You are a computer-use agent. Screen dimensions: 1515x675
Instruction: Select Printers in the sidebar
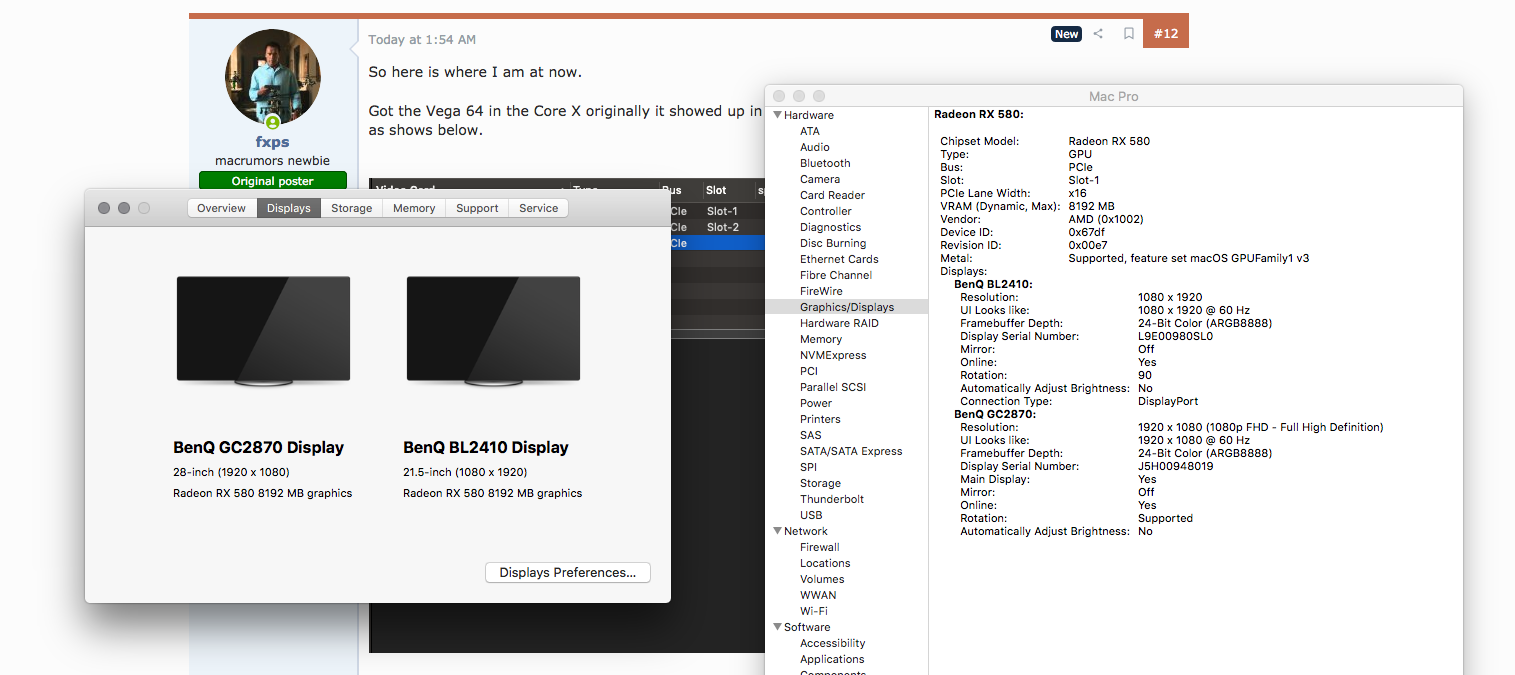click(x=820, y=419)
